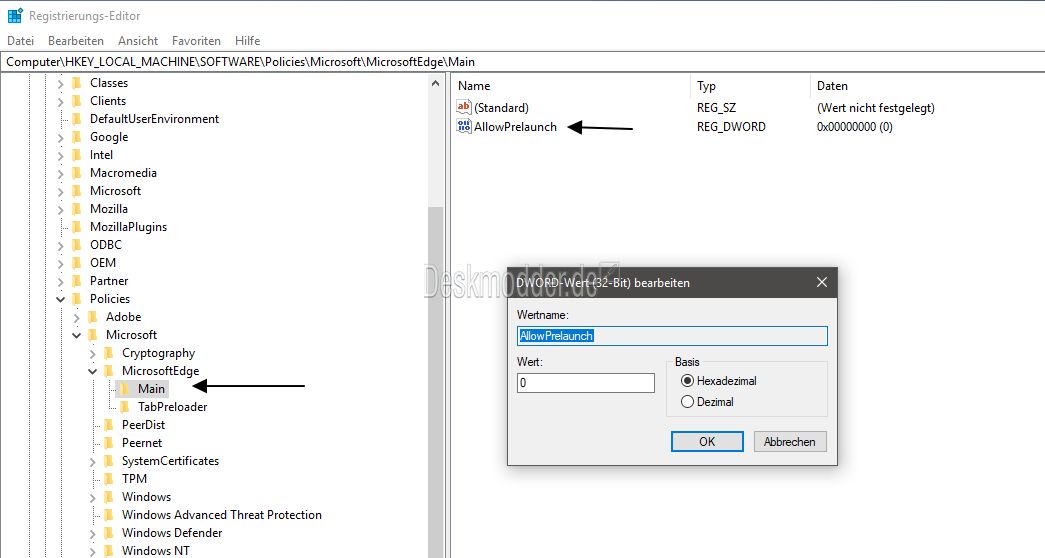Select the Windows key under Policies
This screenshot has width=1045, height=558.
[x=146, y=497]
